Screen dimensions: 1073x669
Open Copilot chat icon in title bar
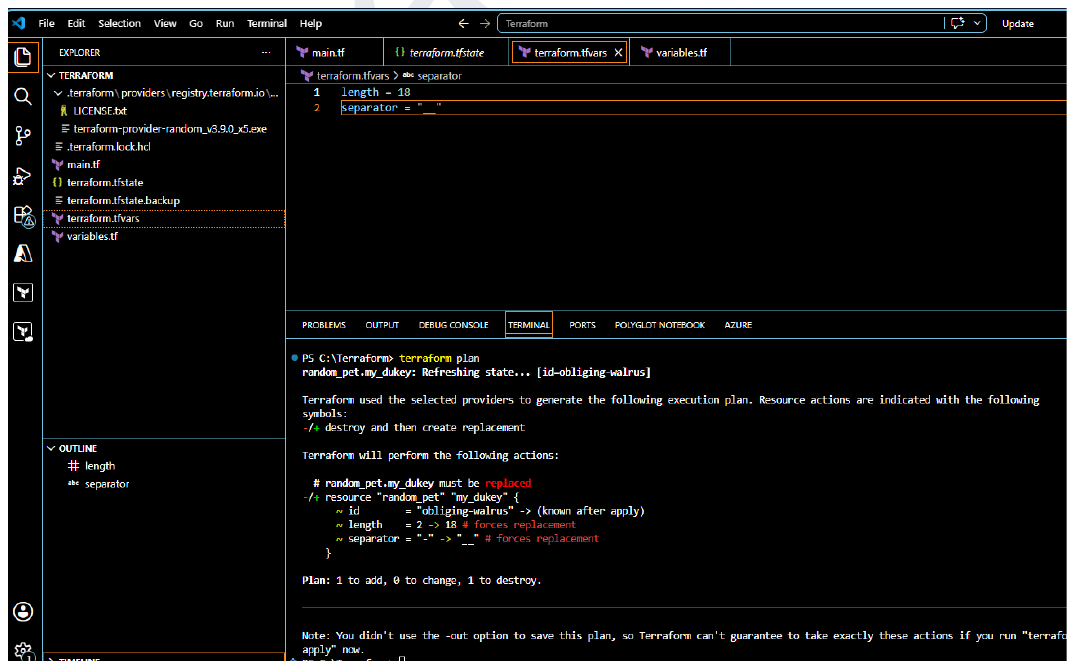(x=957, y=23)
